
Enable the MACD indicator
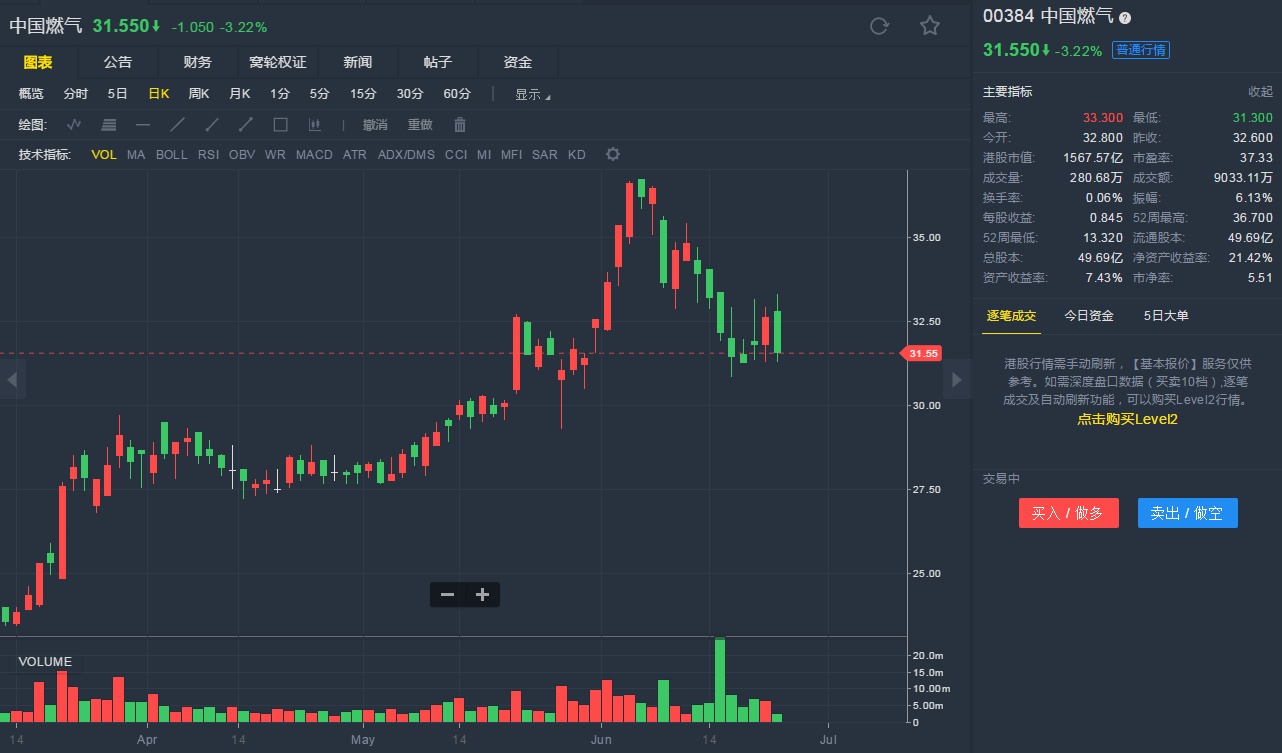point(314,155)
